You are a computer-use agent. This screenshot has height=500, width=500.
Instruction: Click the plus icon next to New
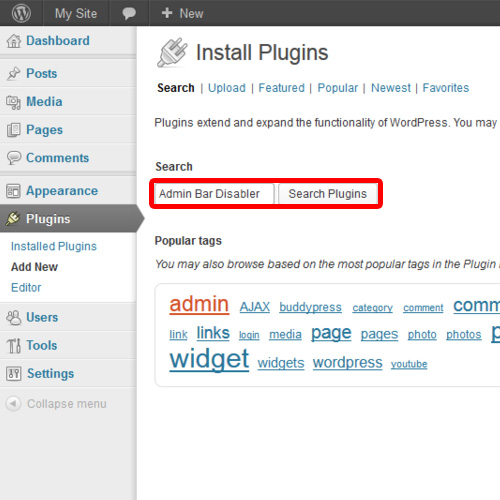167,13
